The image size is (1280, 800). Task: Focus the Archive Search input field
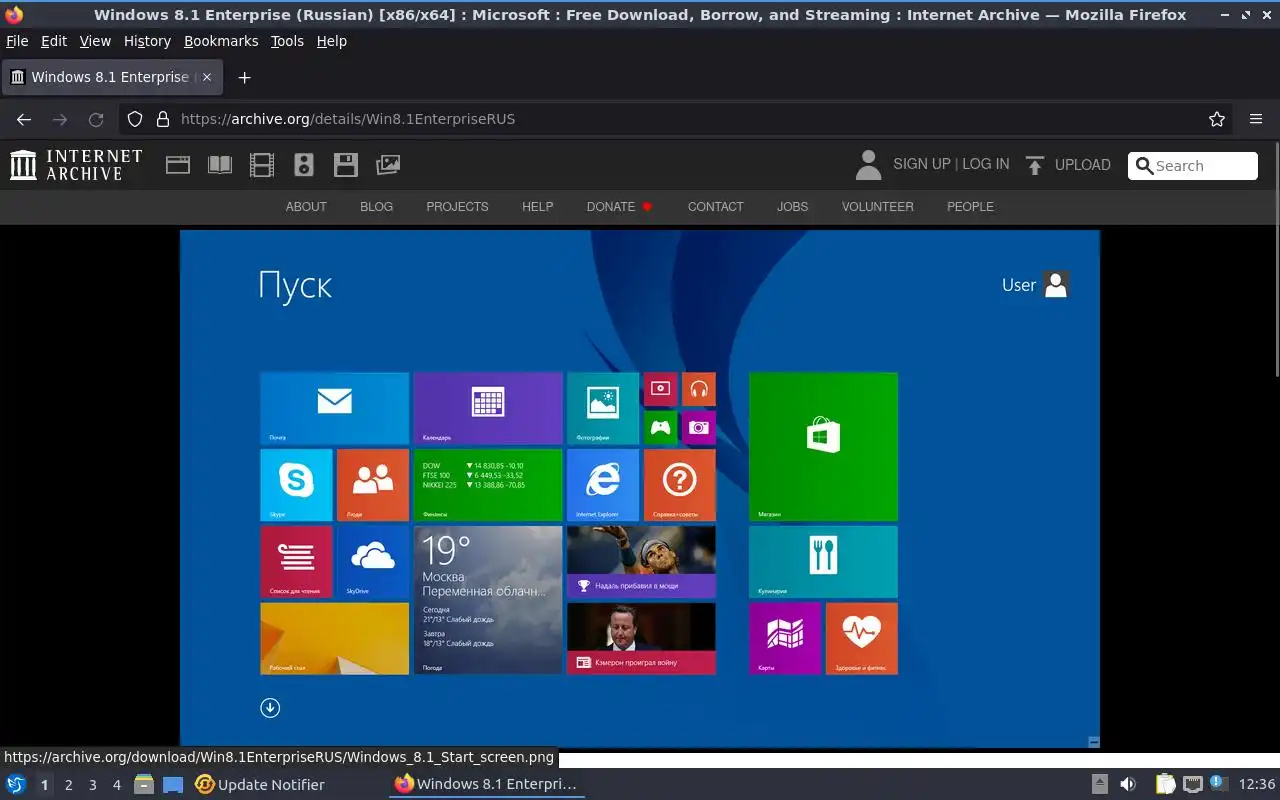click(x=1193, y=166)
